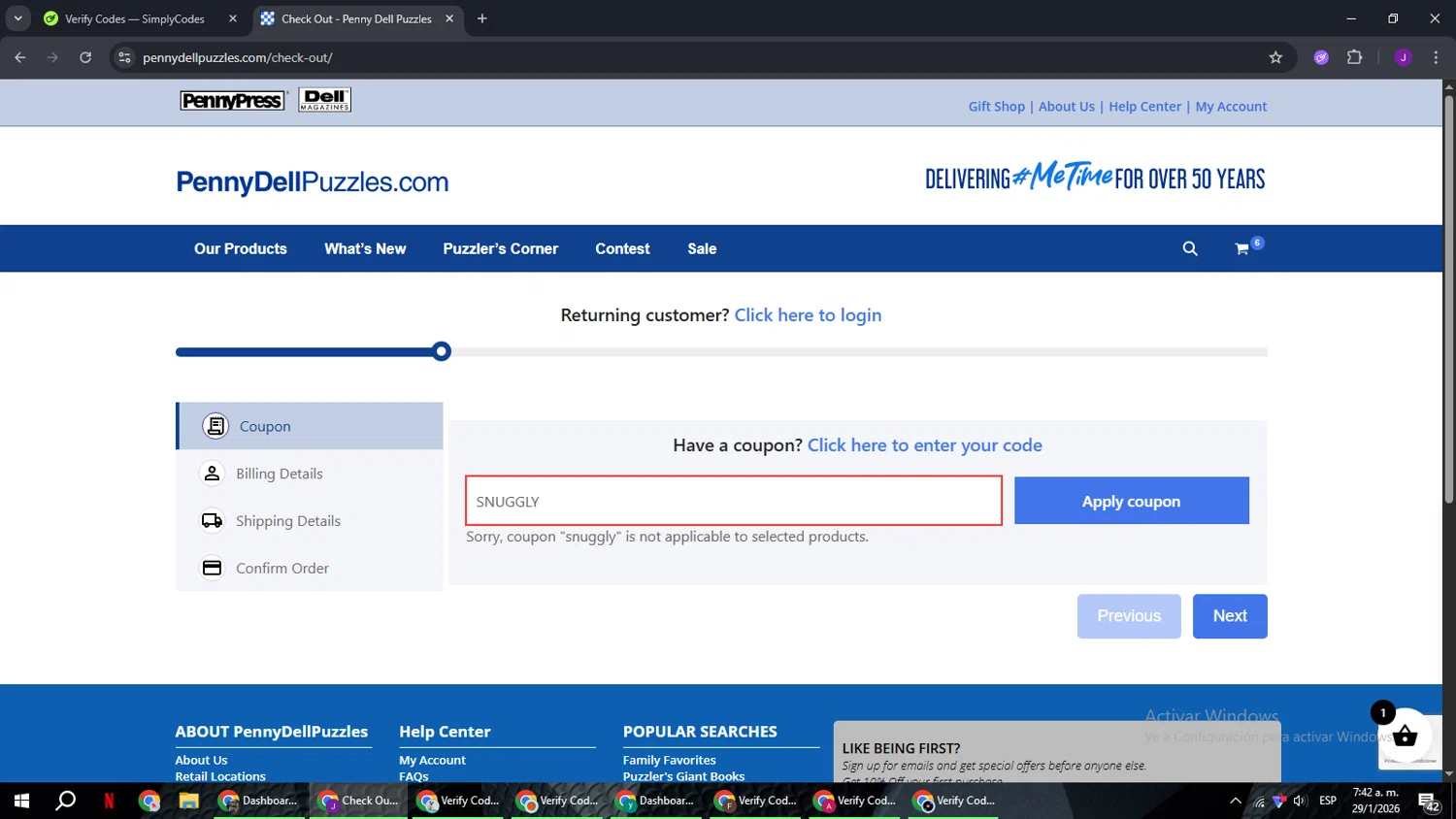Click the Dell Magazines logo
Screen dimensions: 1456x819
[x=325, y=99]
